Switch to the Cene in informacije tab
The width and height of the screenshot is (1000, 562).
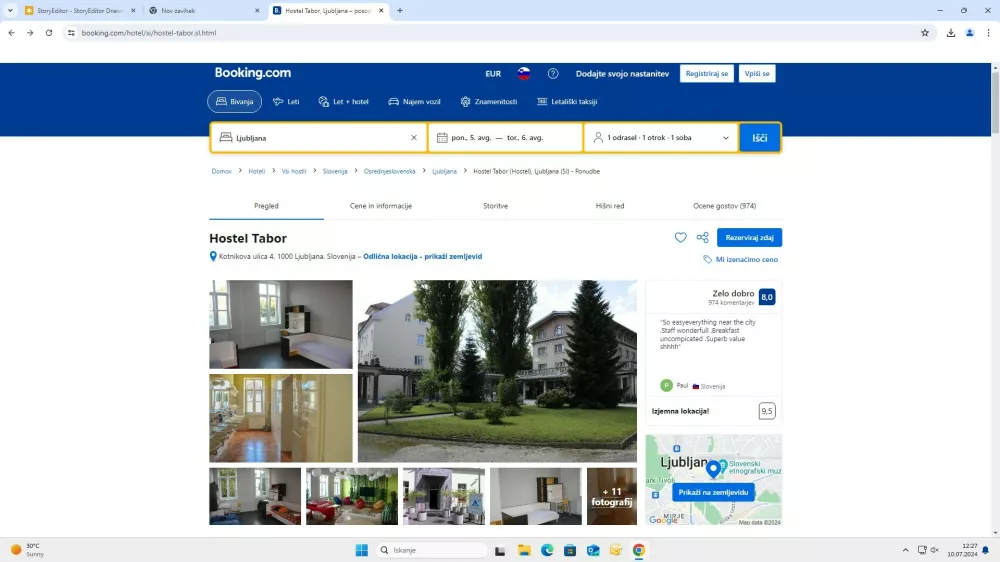(380, 206)
